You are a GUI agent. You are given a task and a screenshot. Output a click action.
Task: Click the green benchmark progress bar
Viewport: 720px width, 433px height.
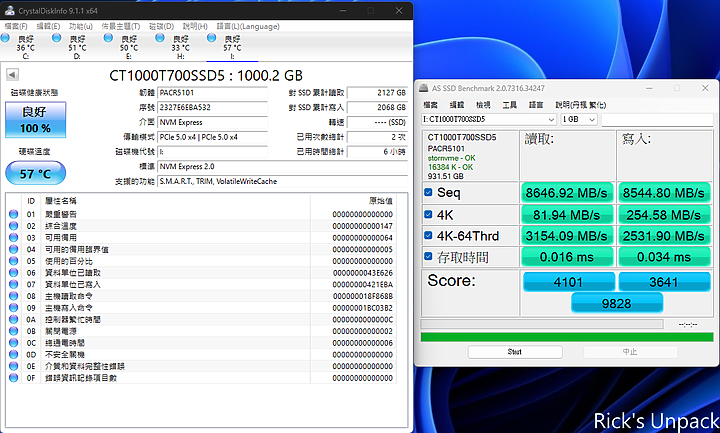pos(567,337)
